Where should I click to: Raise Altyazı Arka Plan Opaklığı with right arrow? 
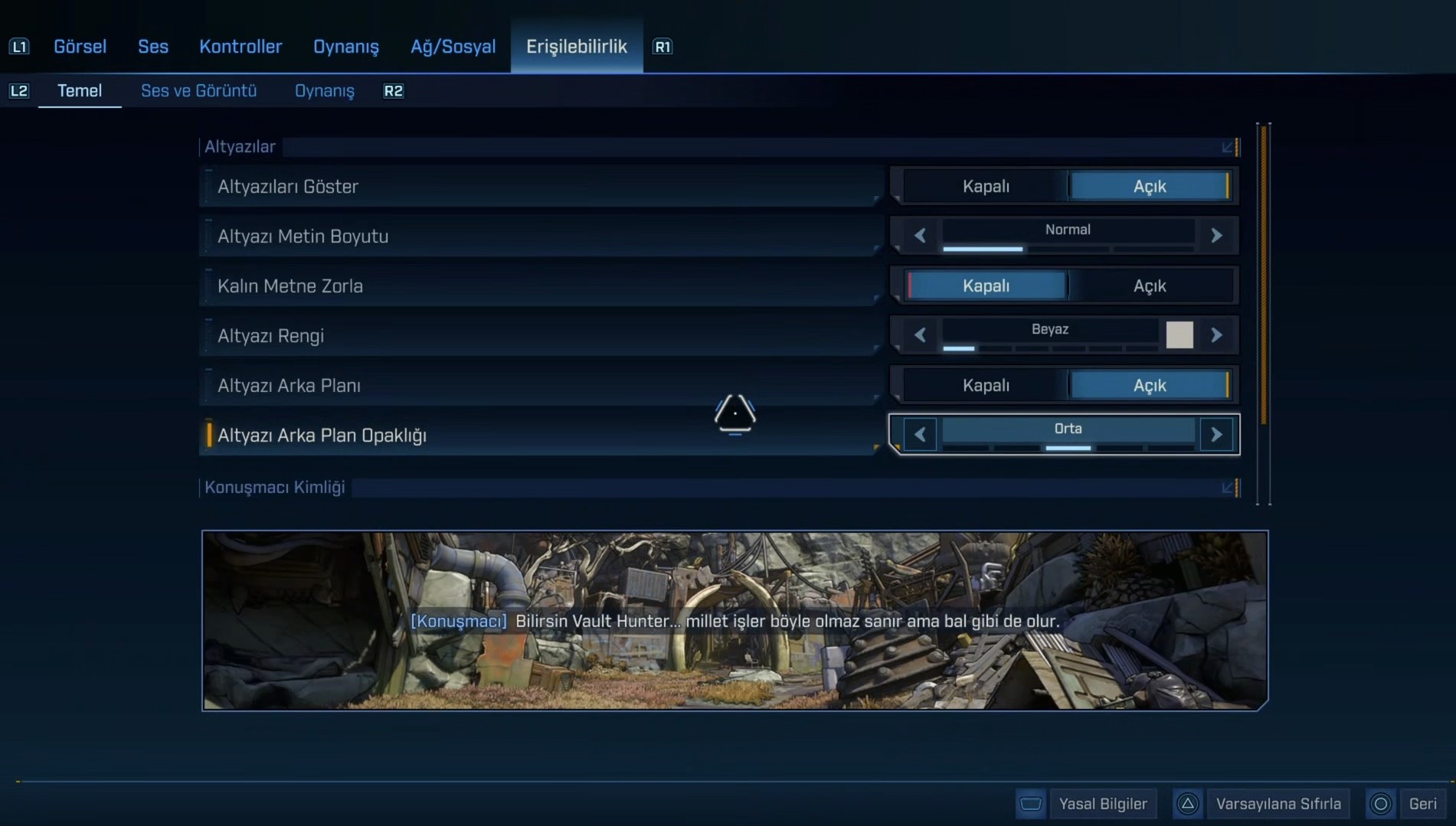click(x=1216, y=435)
